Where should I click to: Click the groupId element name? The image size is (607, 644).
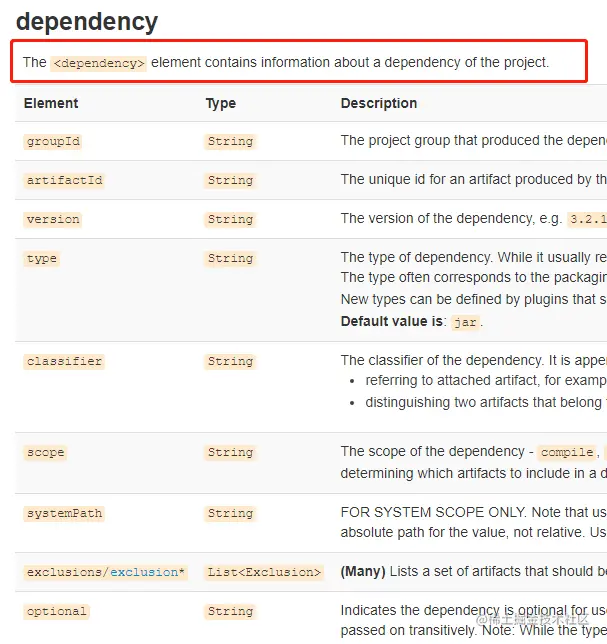(x=53, y=142)
